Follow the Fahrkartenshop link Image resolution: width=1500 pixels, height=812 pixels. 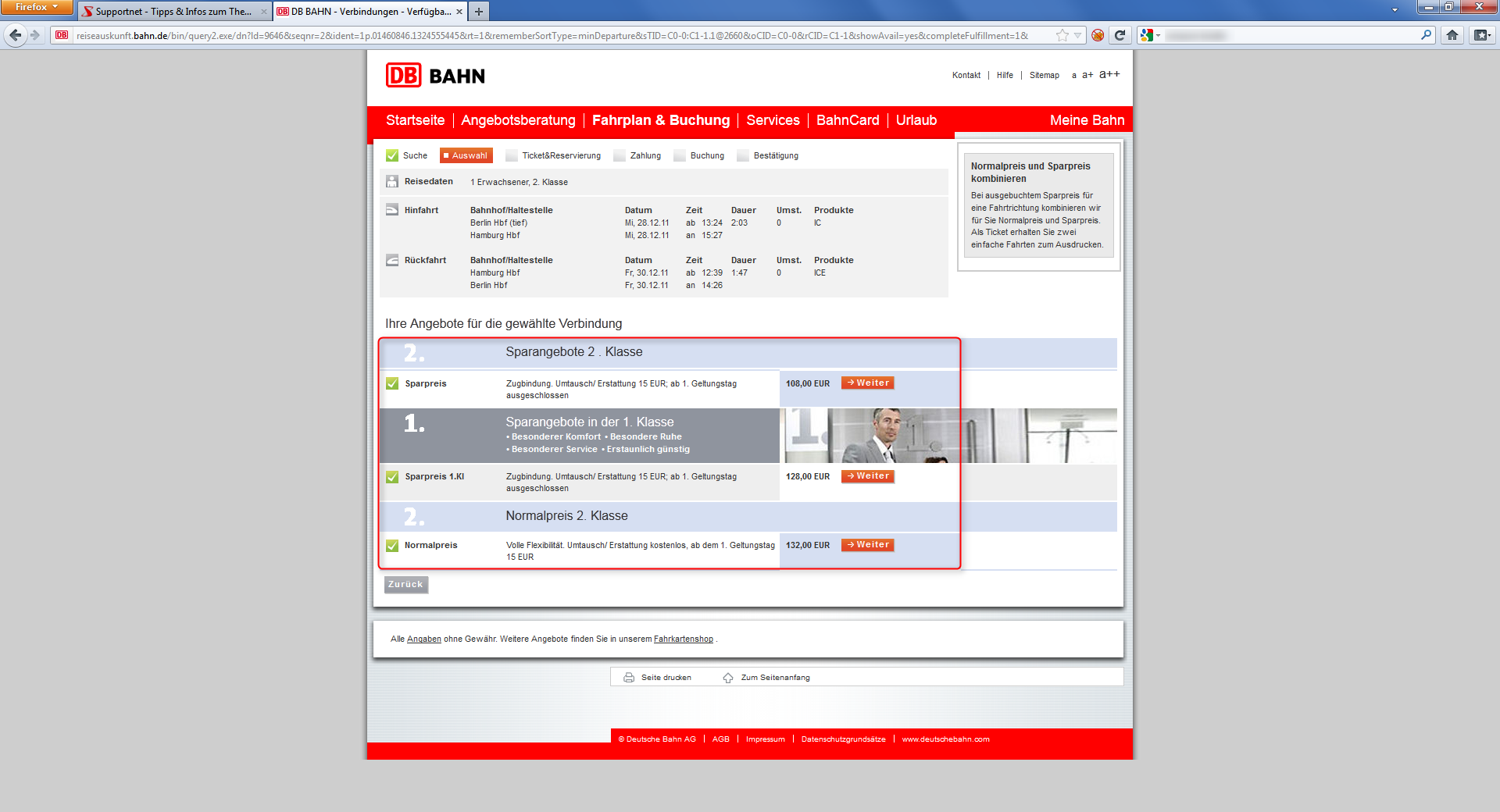684,639
